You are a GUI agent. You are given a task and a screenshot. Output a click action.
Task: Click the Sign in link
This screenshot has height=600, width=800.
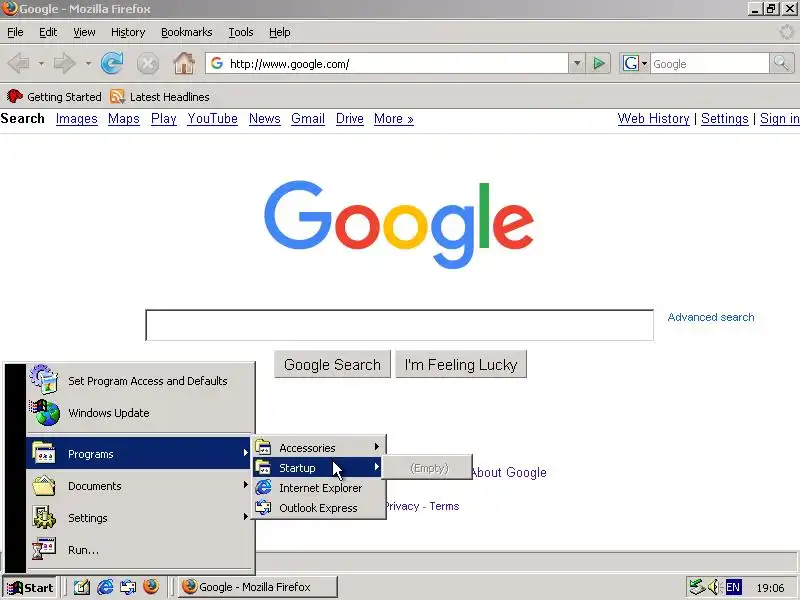(x=780, y=119)
